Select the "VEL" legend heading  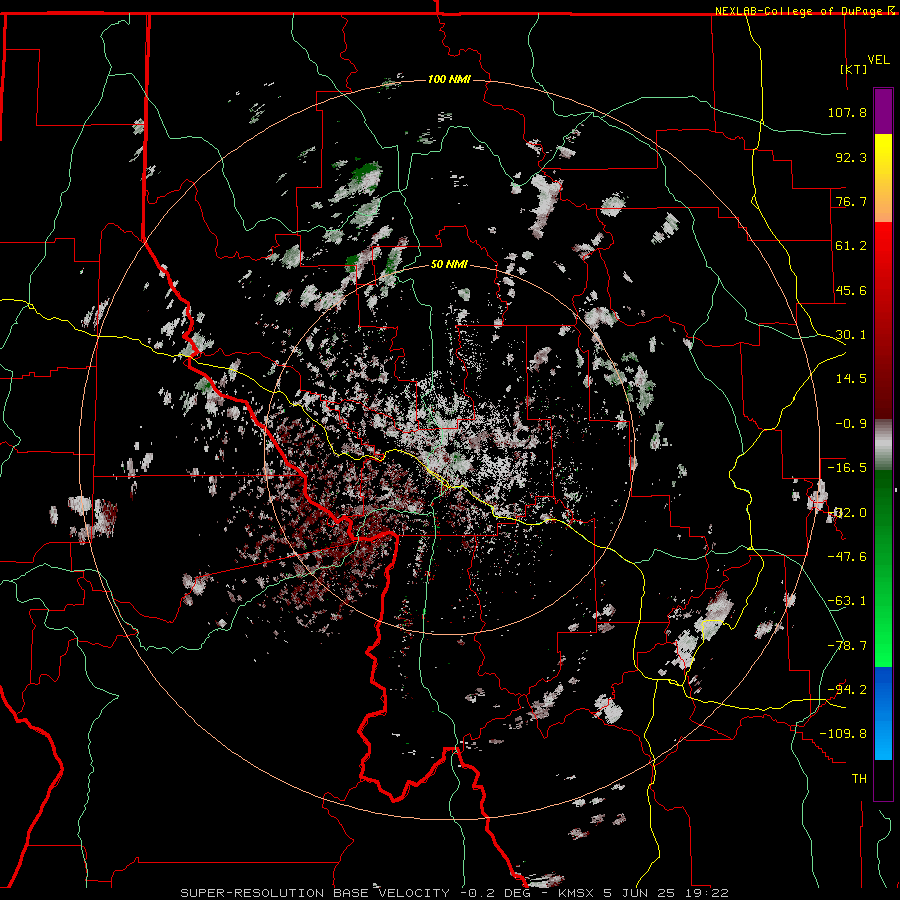pos(878,60)
